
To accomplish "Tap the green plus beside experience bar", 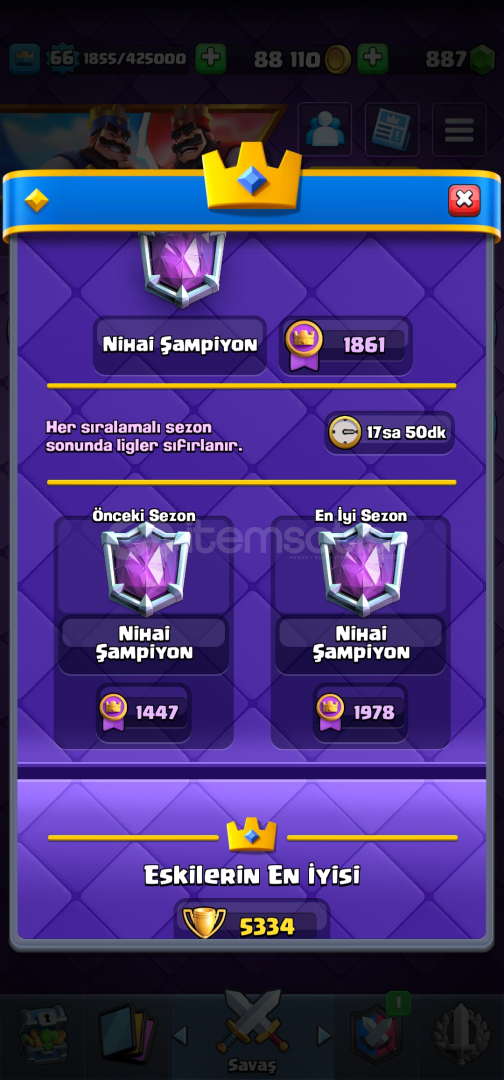I will [x=211, y=59].
